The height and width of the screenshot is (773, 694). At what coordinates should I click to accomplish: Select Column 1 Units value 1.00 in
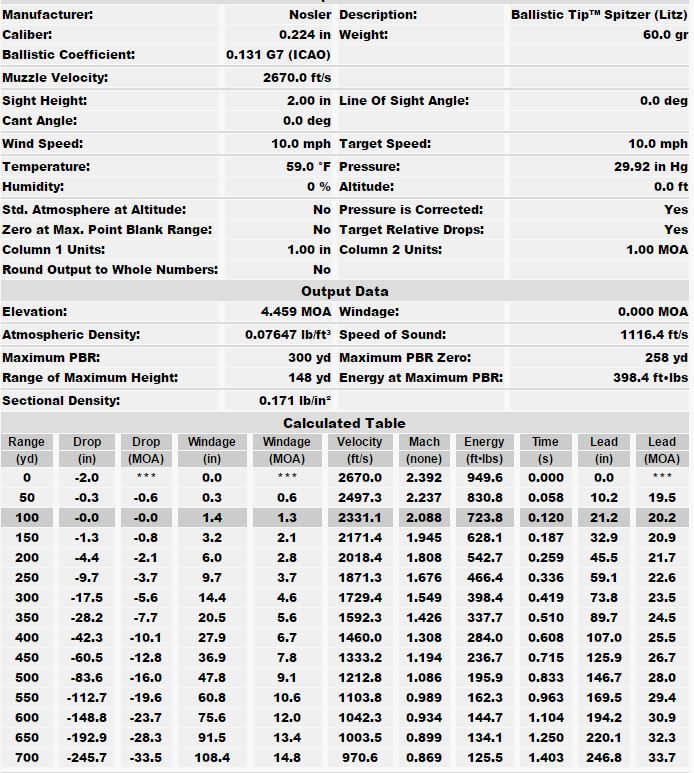coord(309,250)
